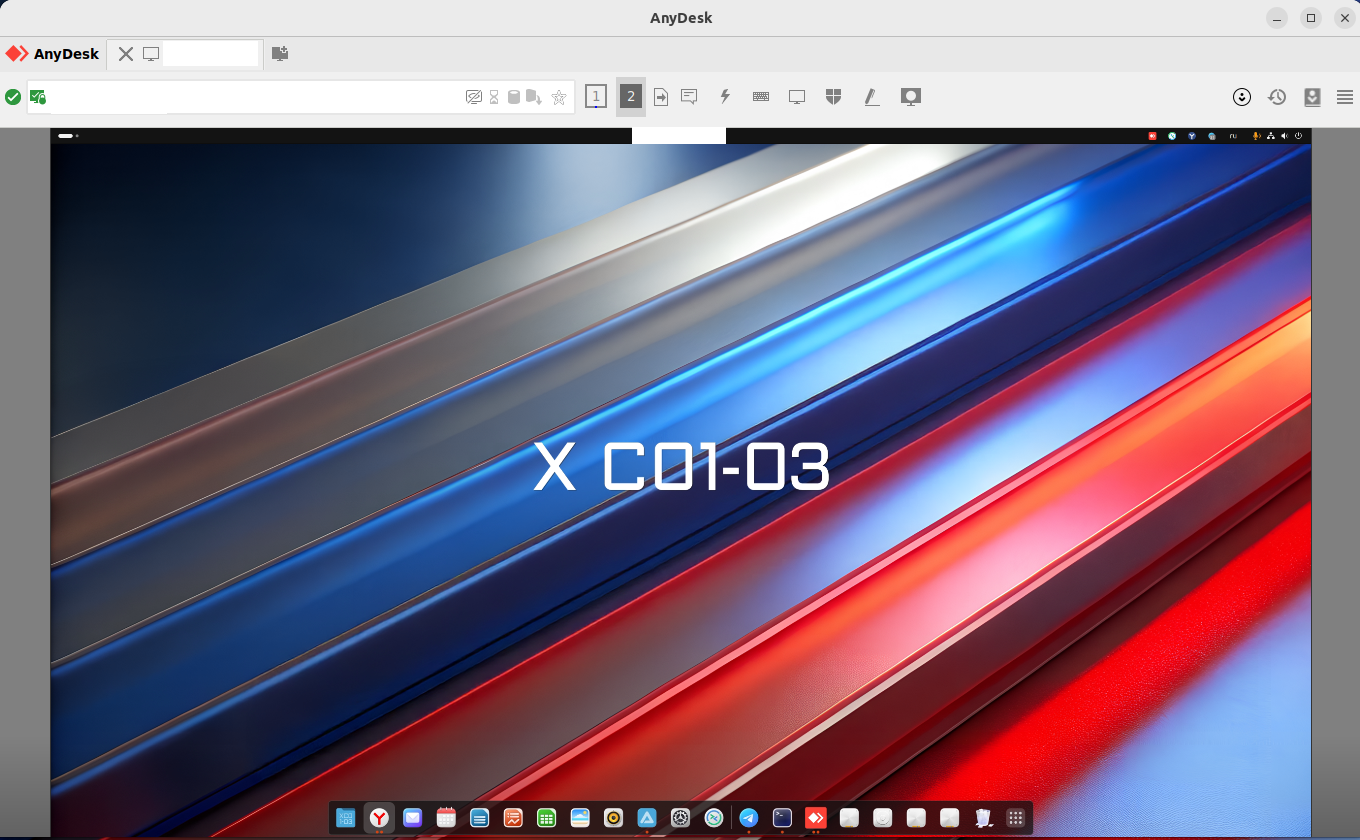Click the file transfer arrow icon
The image size is (1360, 840).
[x=661, y=97]
